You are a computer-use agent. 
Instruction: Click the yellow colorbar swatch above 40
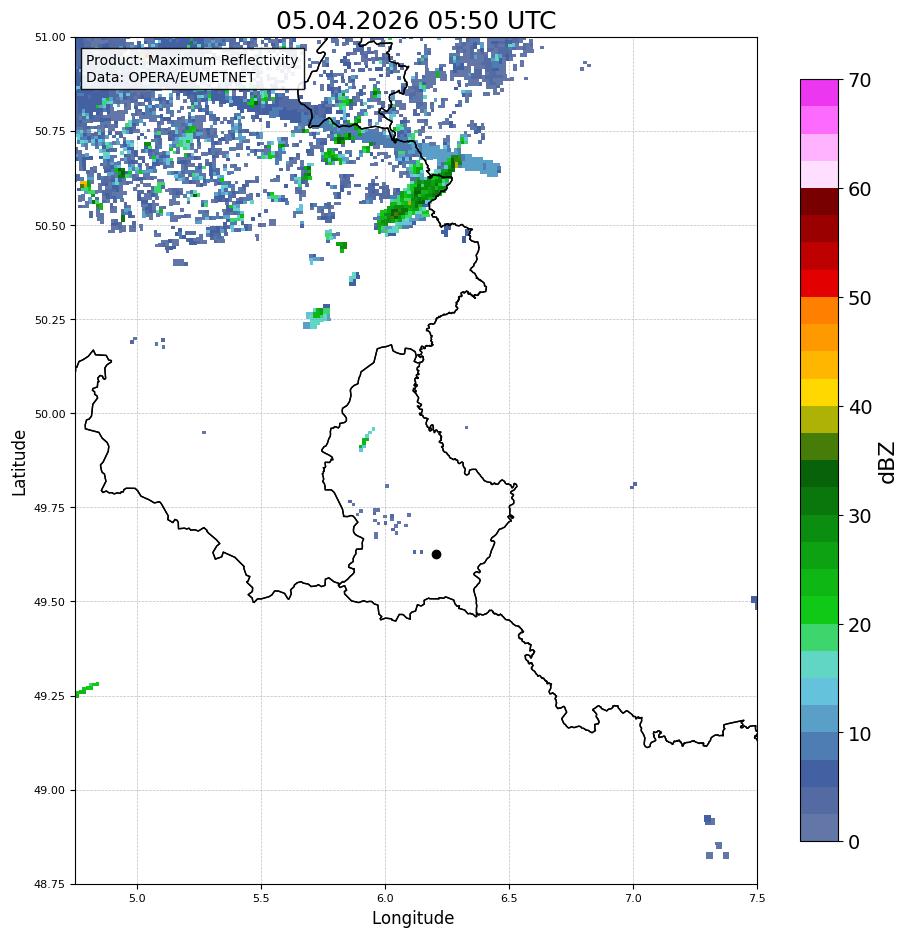tap(820, 393)
